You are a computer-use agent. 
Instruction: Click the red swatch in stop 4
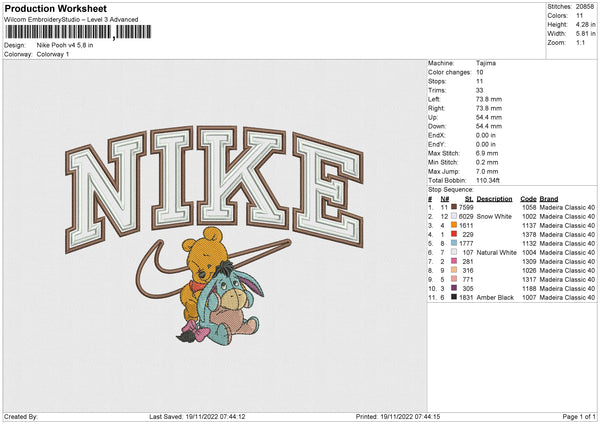click(454, 234)
